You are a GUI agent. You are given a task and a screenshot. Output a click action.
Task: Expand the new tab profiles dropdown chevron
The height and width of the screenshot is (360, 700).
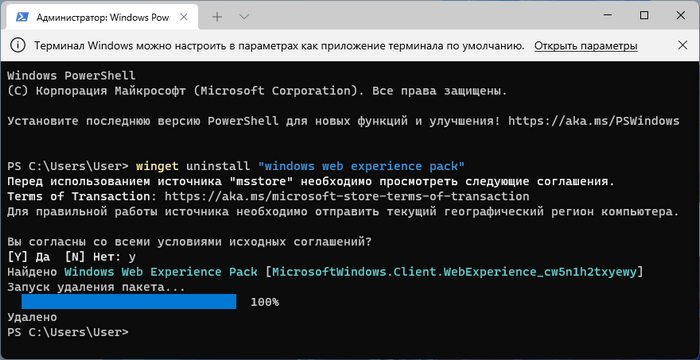(244, 17)
